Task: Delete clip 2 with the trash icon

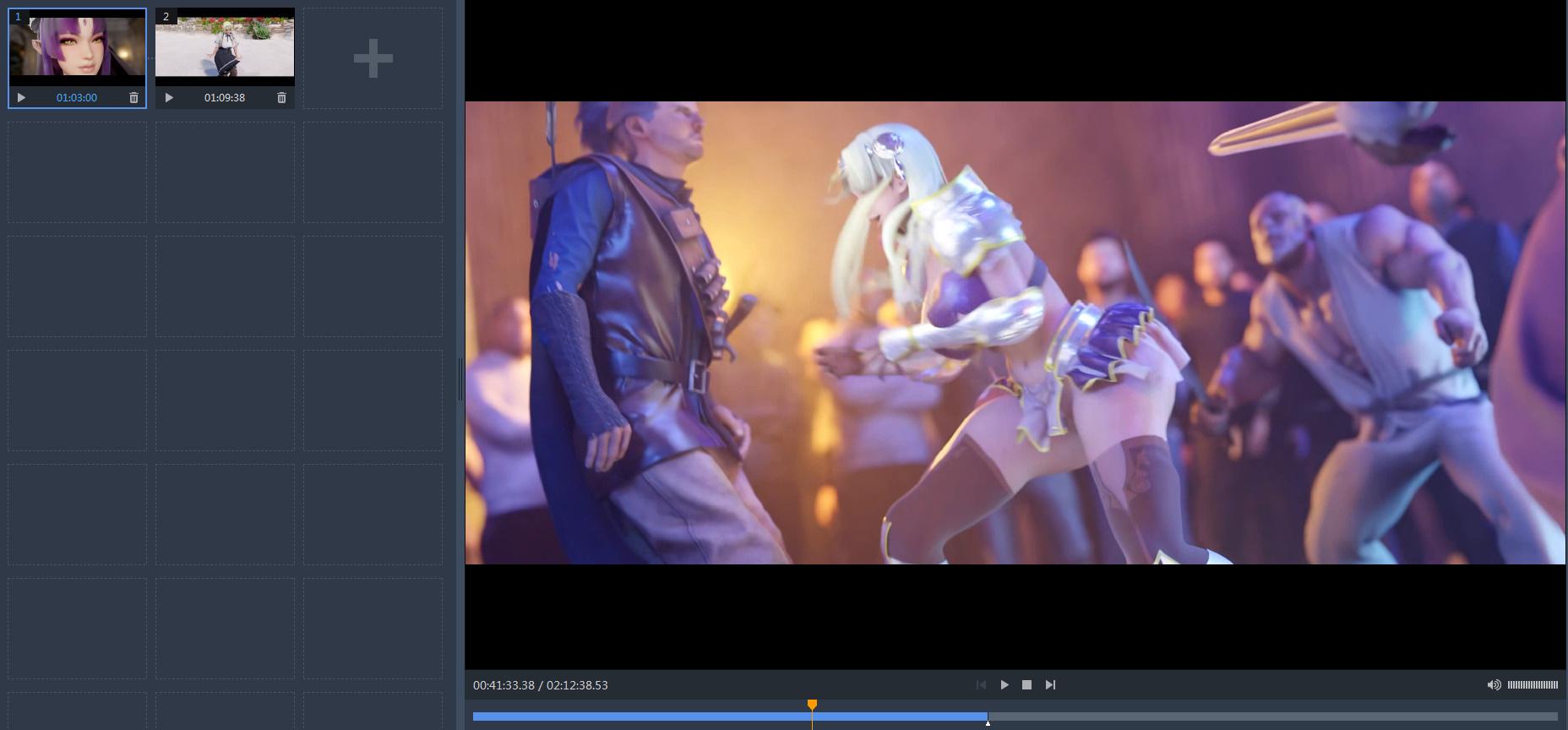Action: (281, 98)
